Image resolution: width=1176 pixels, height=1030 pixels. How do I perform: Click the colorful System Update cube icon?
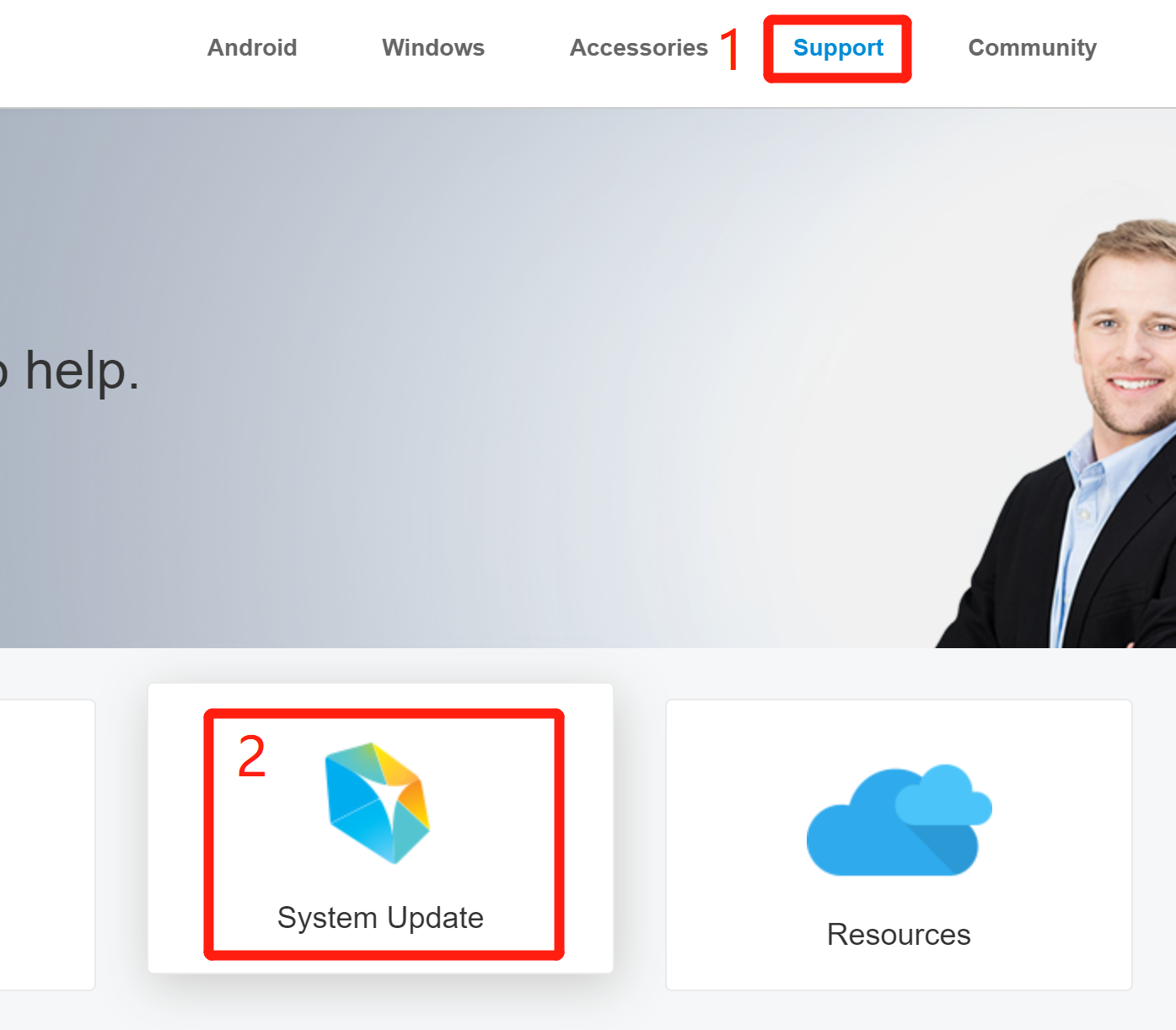(378, 802)
